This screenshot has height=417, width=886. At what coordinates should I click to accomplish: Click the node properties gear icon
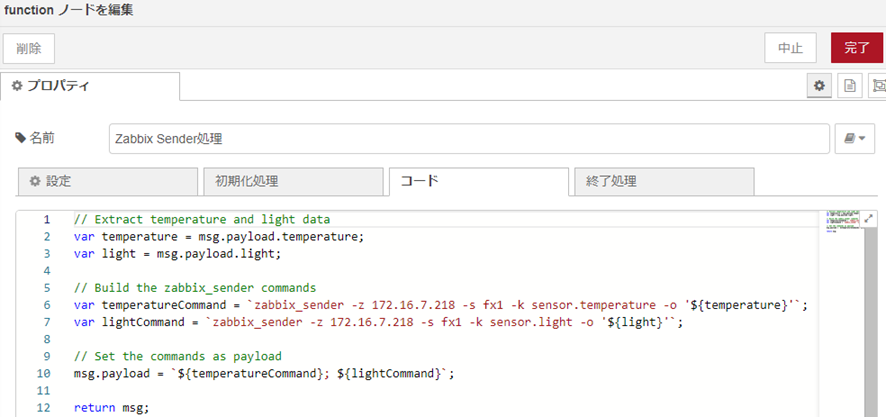pos(819,86)
